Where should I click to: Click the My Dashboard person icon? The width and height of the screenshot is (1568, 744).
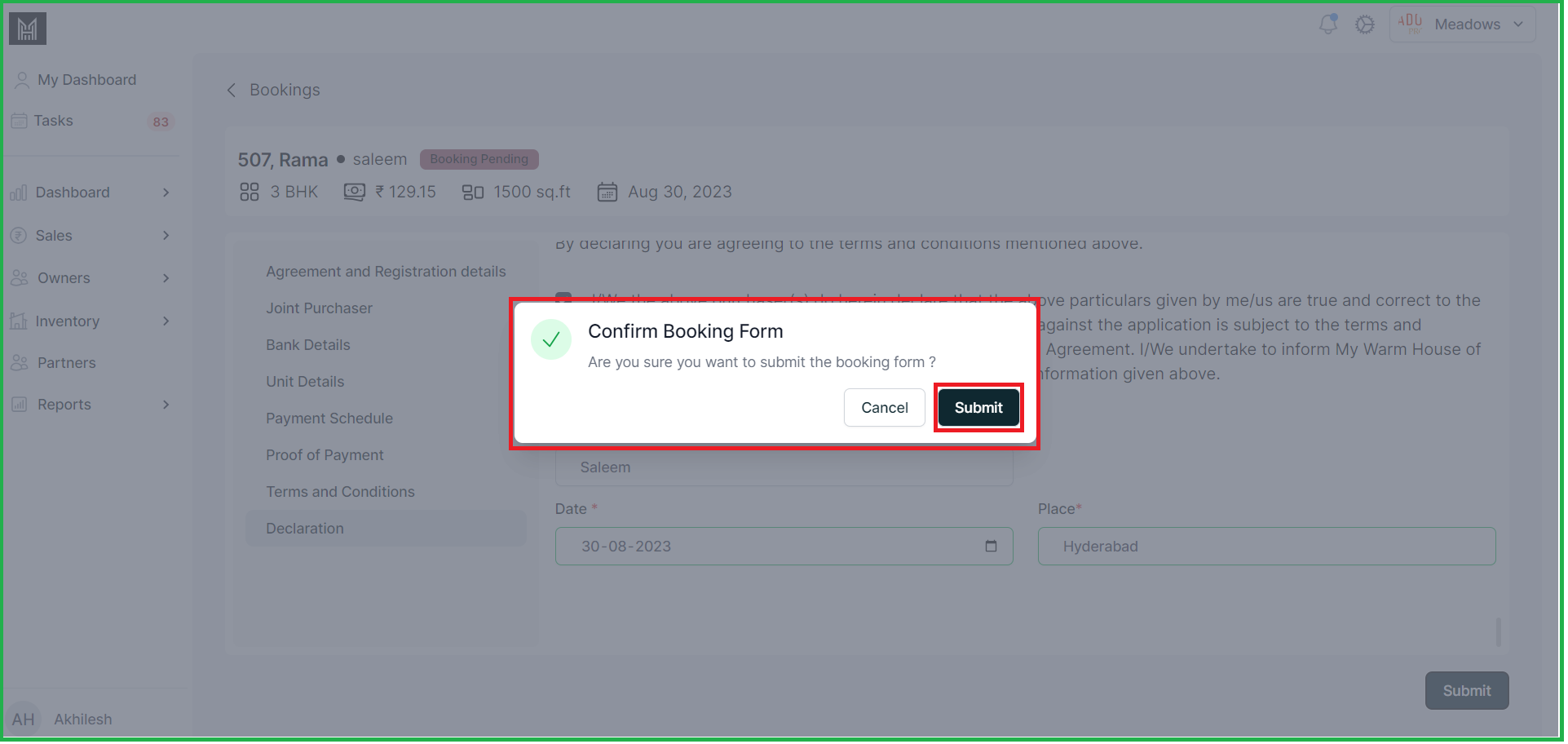(22, 80)
